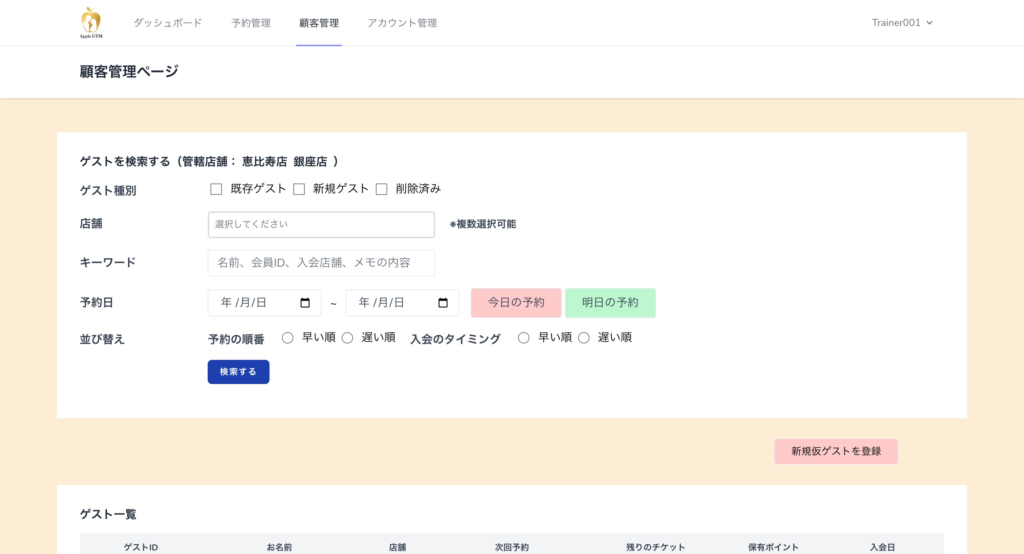The width and height of the screenshot is (1024, 554).
Task: Open the 店舗 selection dropdown
Action: coord(321,224)
